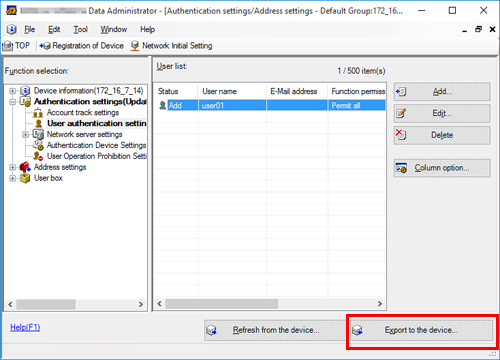Open the Edit menu
This screenshot has height=360, width=500.
54,30
